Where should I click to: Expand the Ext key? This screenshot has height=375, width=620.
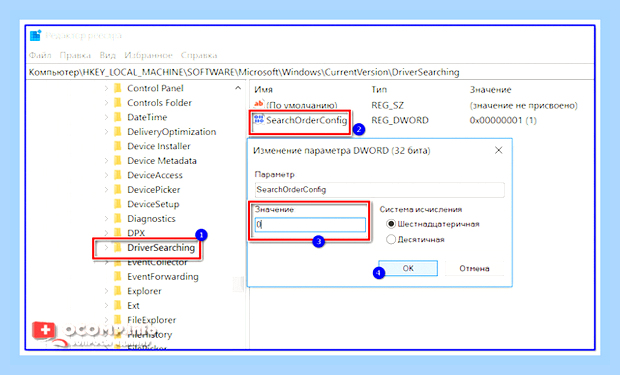(x=106, y=305)
